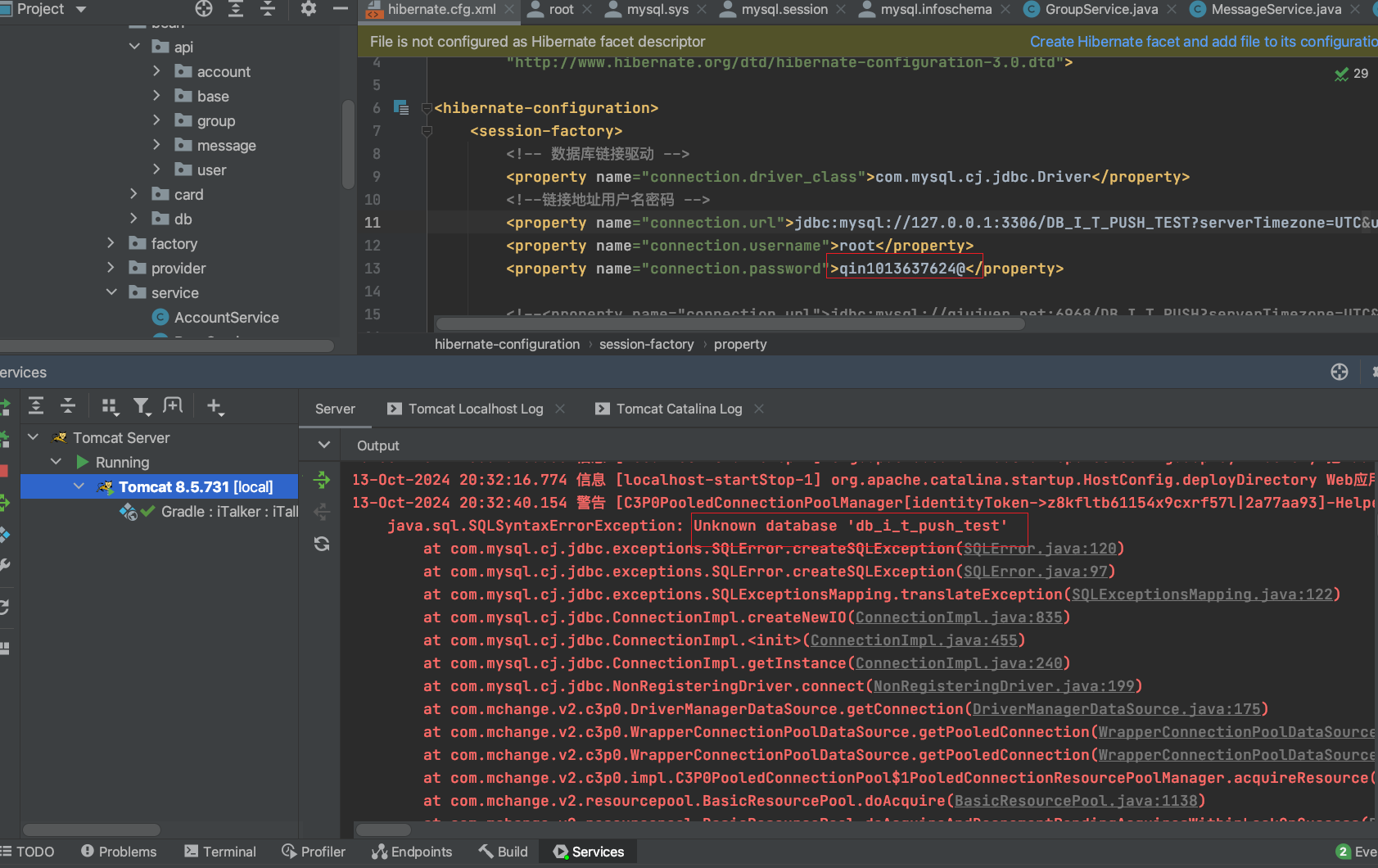Collapse all in Services toolbar

coord(68,406)
